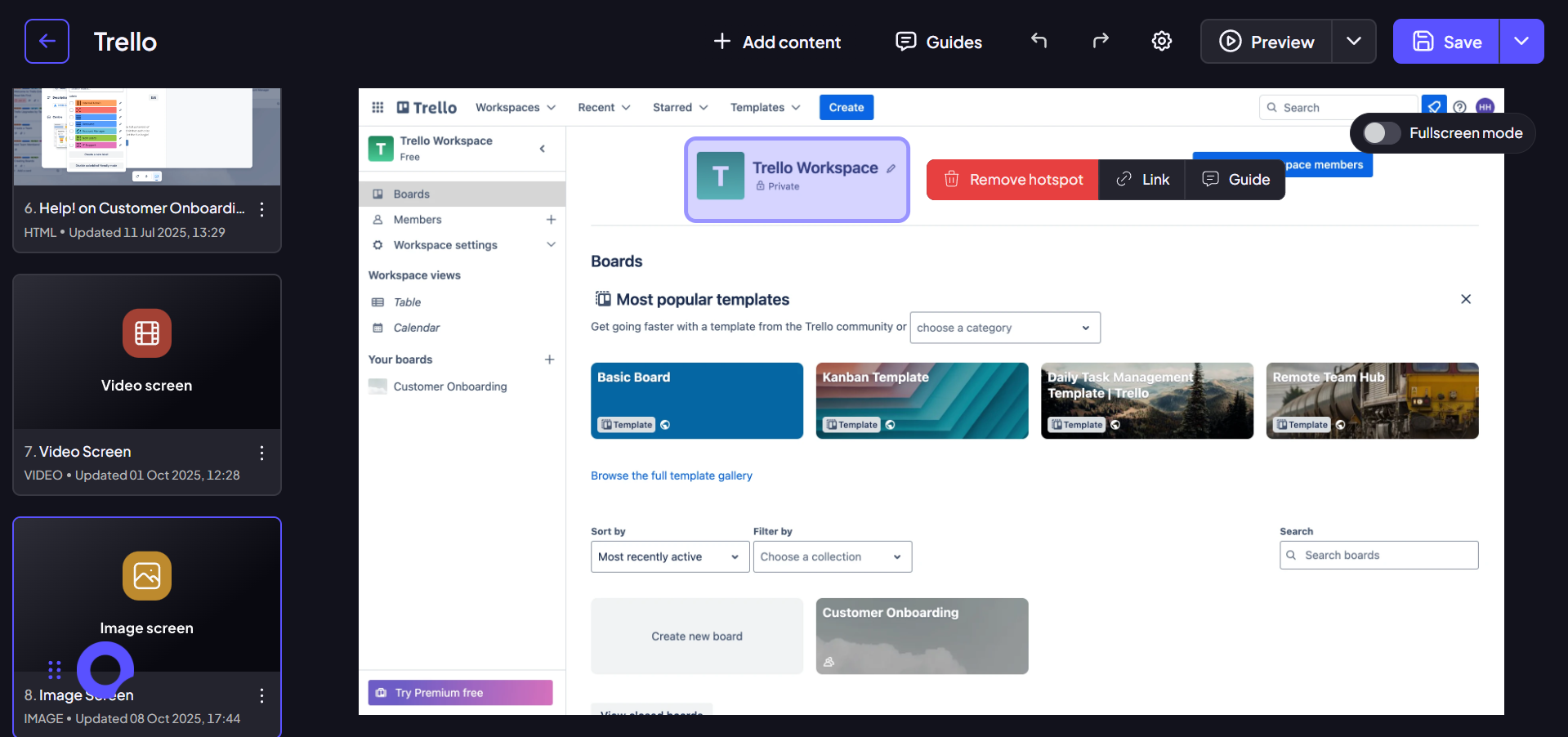Screen dimensions: 1568x737
Task: Add a member with the plus icon
Action: [x=551, y=220]
